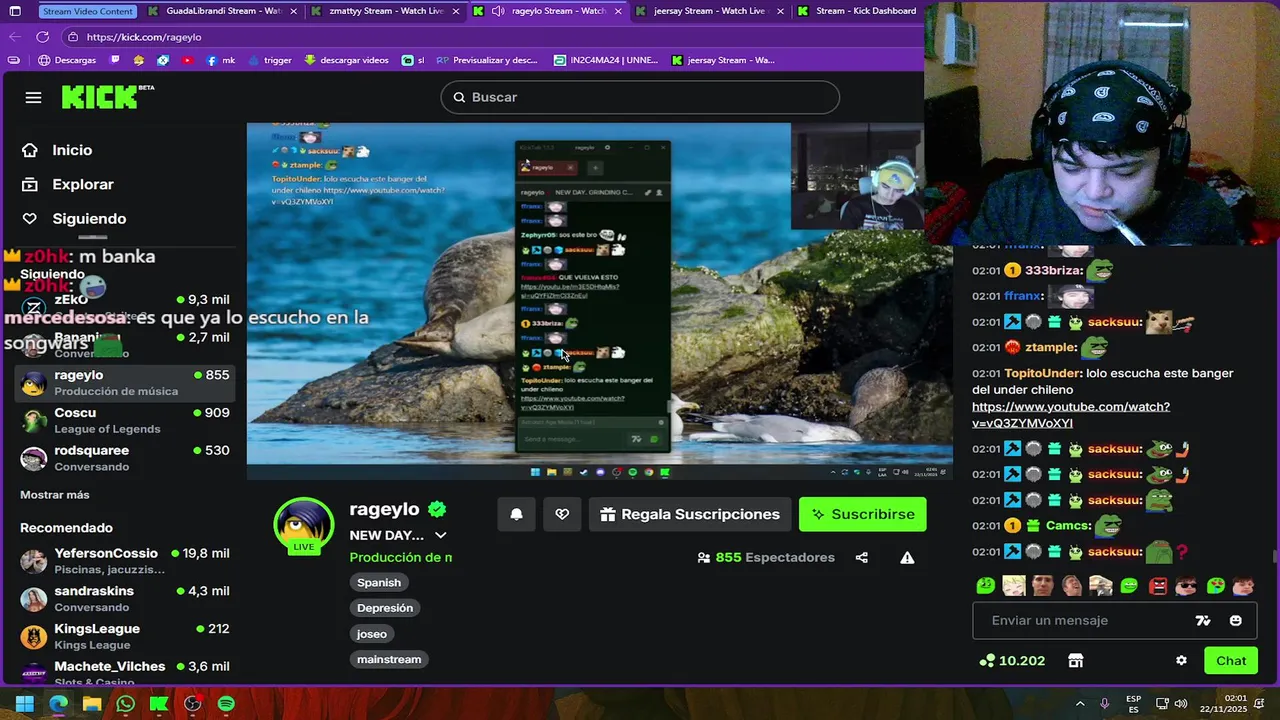Click rageylo's live profile avatar
The width and height of the screenshot is (1280, 720).
304,524
